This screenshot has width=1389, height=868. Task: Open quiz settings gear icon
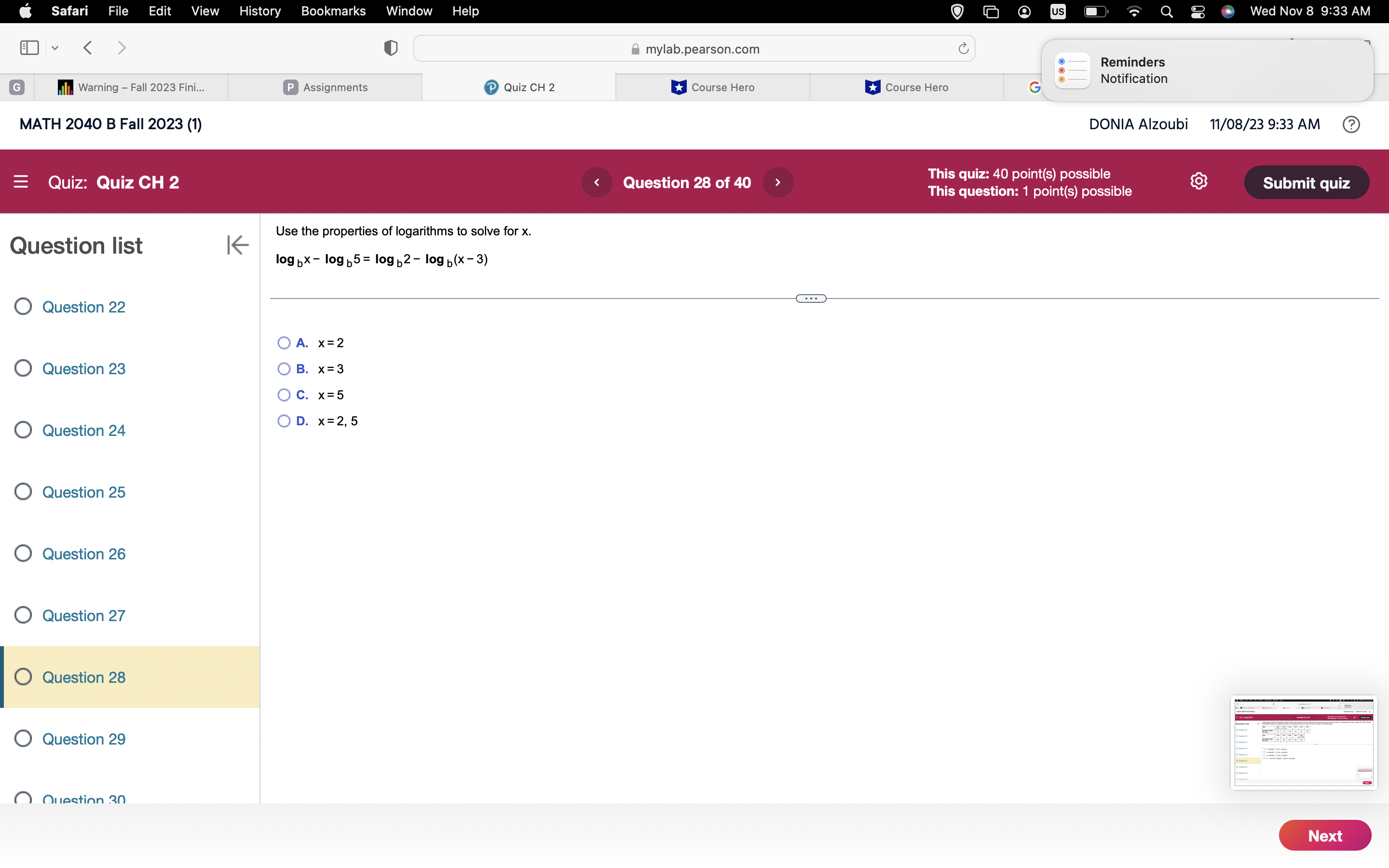point(1198,181)
